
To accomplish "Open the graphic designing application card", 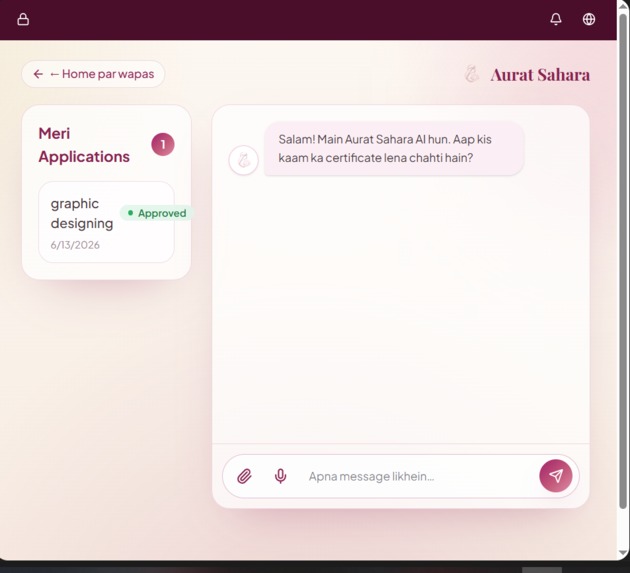I will pyautogui.click(x=106, y=222).
